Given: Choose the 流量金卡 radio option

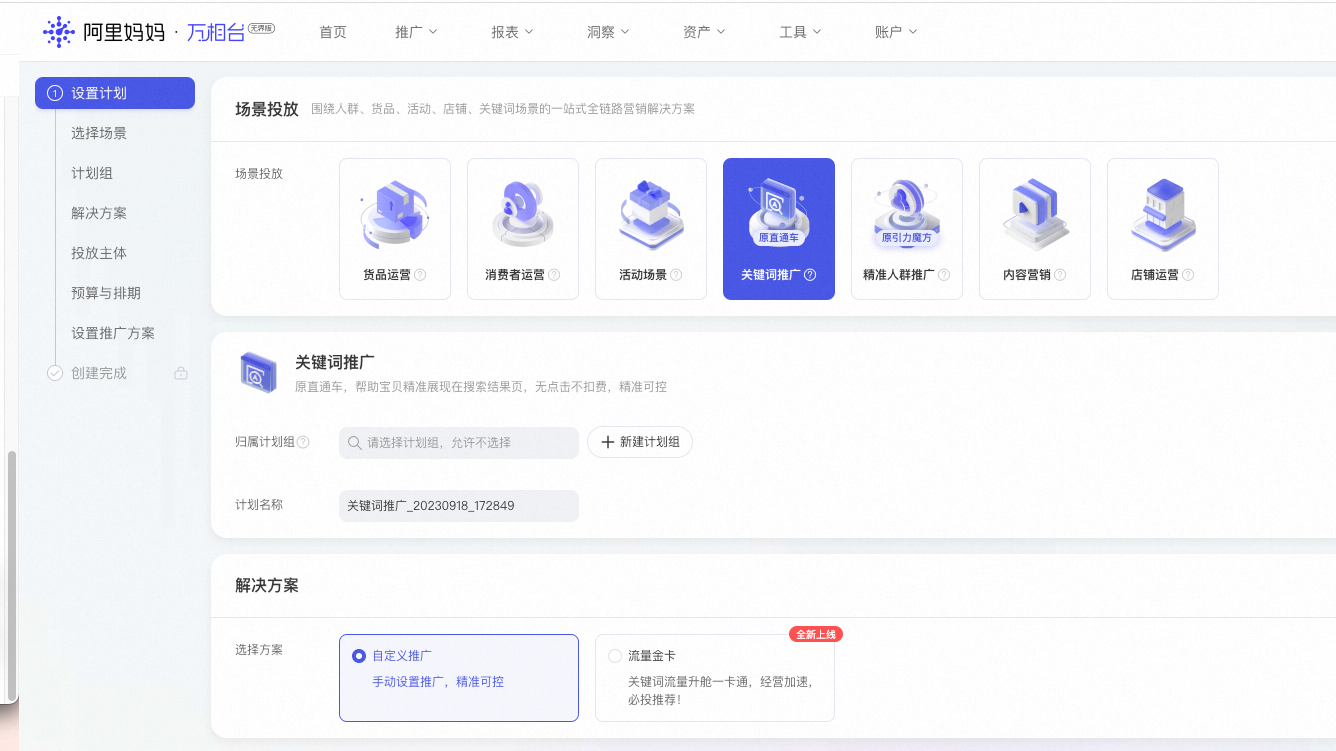Looking at the screenshot, I should (x=615, y=656).
